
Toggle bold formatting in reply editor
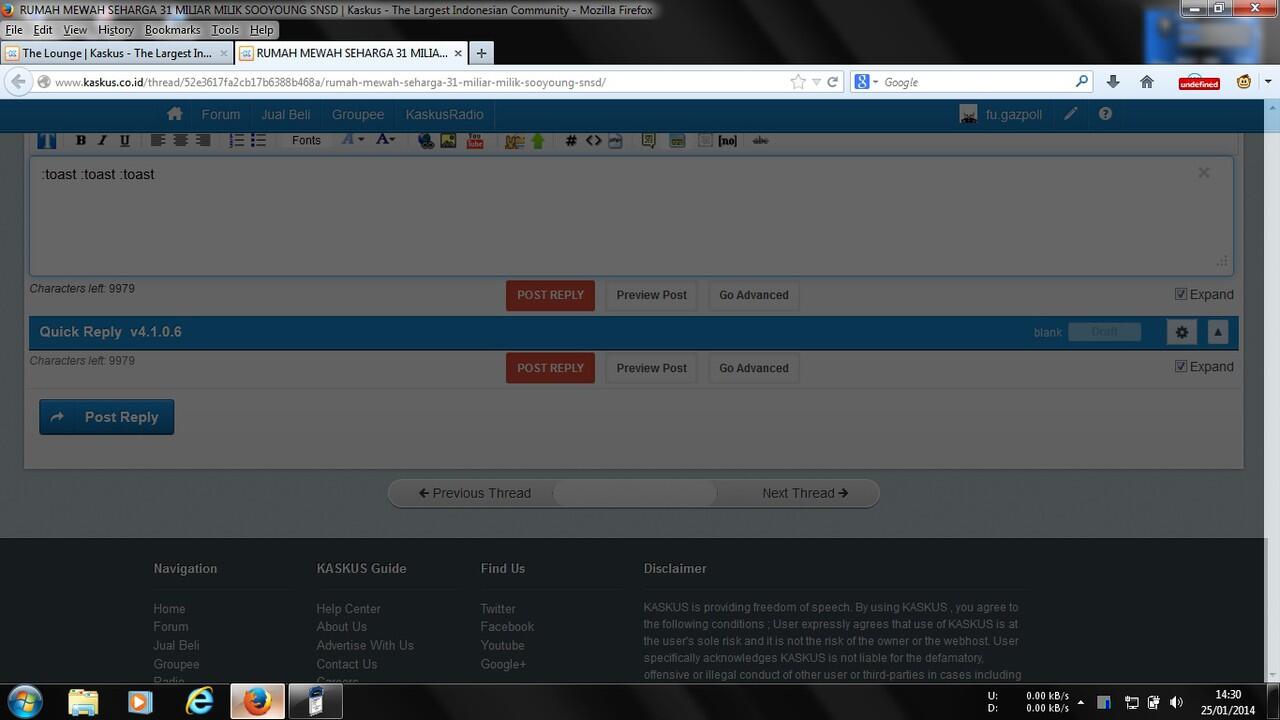(81, 141)
